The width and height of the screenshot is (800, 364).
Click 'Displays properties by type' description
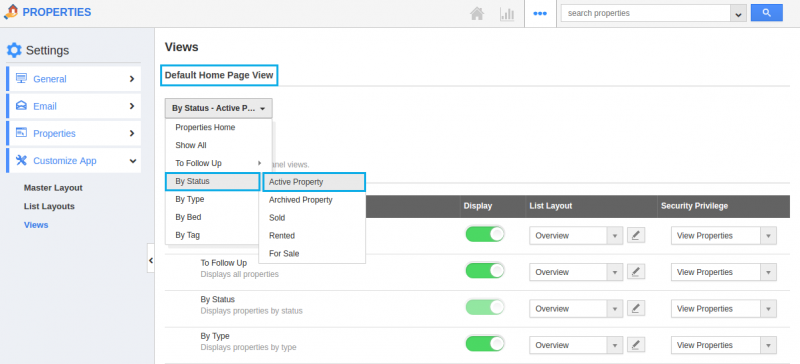pyautogui.click(x=248, y=347)
